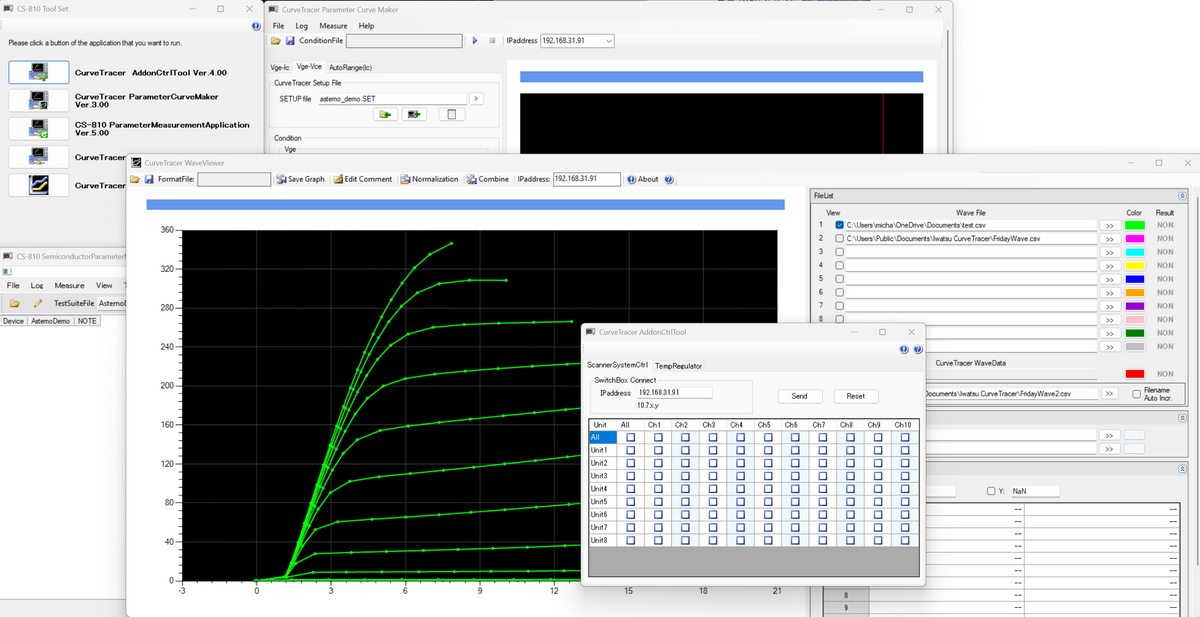Viewport: 1200px width, 617px height.
Task: Click Edit Comment in WaveViewer toolbar
Action: pyautogui.click(x=362, y=179)
